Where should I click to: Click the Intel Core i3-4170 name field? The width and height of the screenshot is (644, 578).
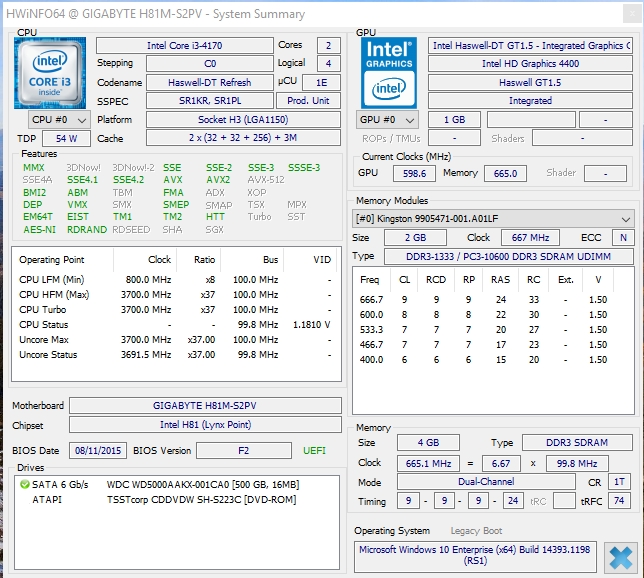click(x=184, y=46)
